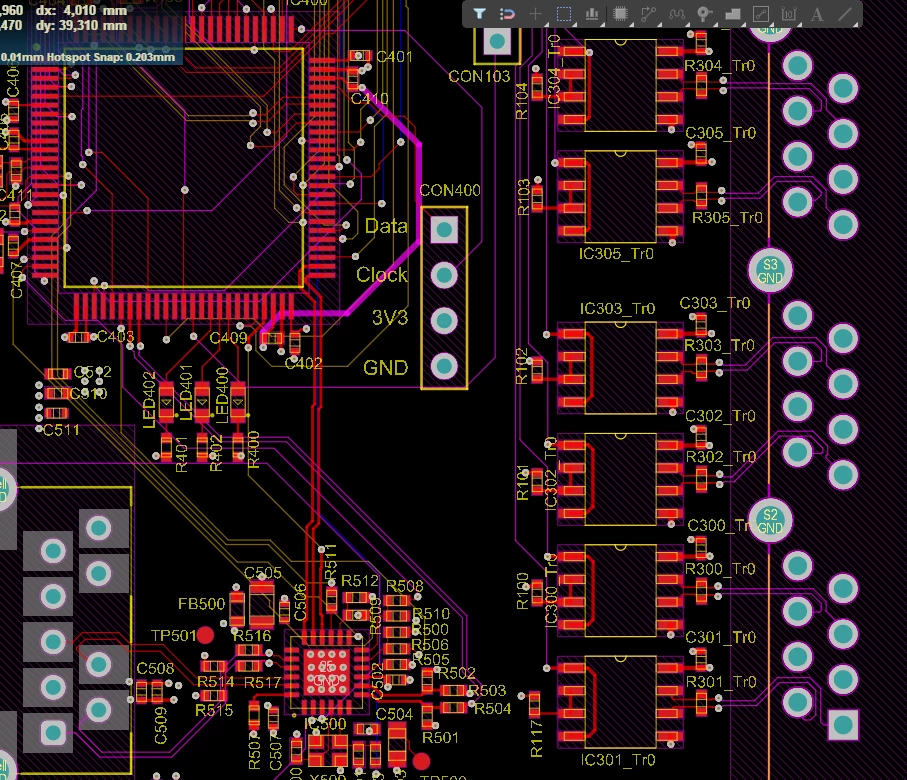This screenshot has height=780, width=907.
Task: Select the C505 designator
Action: (263, 573)
